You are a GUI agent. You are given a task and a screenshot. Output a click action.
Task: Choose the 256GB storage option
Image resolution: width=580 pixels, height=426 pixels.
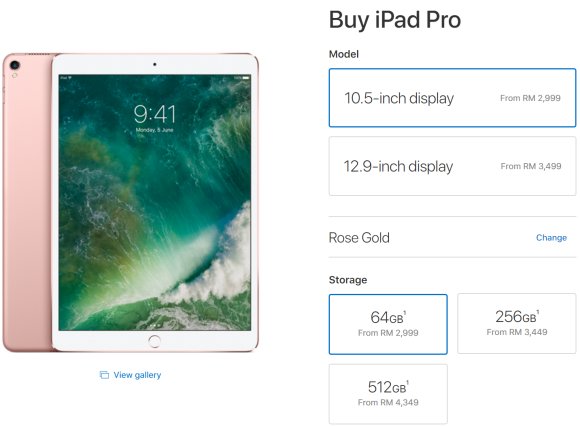click(x=517, y=324)
